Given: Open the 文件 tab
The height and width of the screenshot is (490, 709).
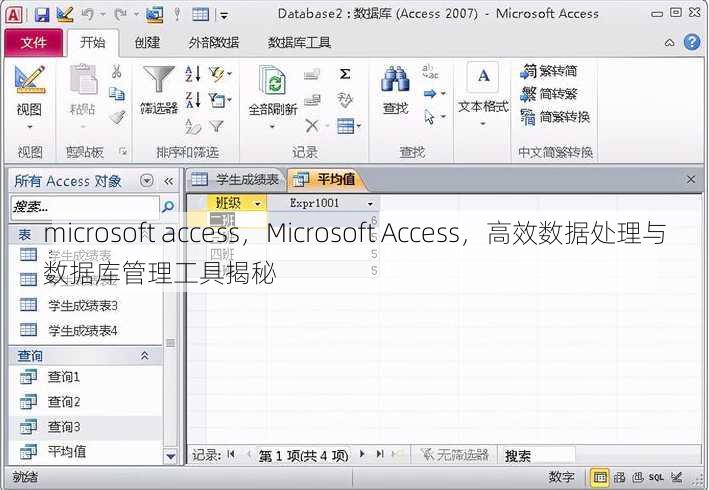Looking at the screenshot, I should click(x=33, y=43).
